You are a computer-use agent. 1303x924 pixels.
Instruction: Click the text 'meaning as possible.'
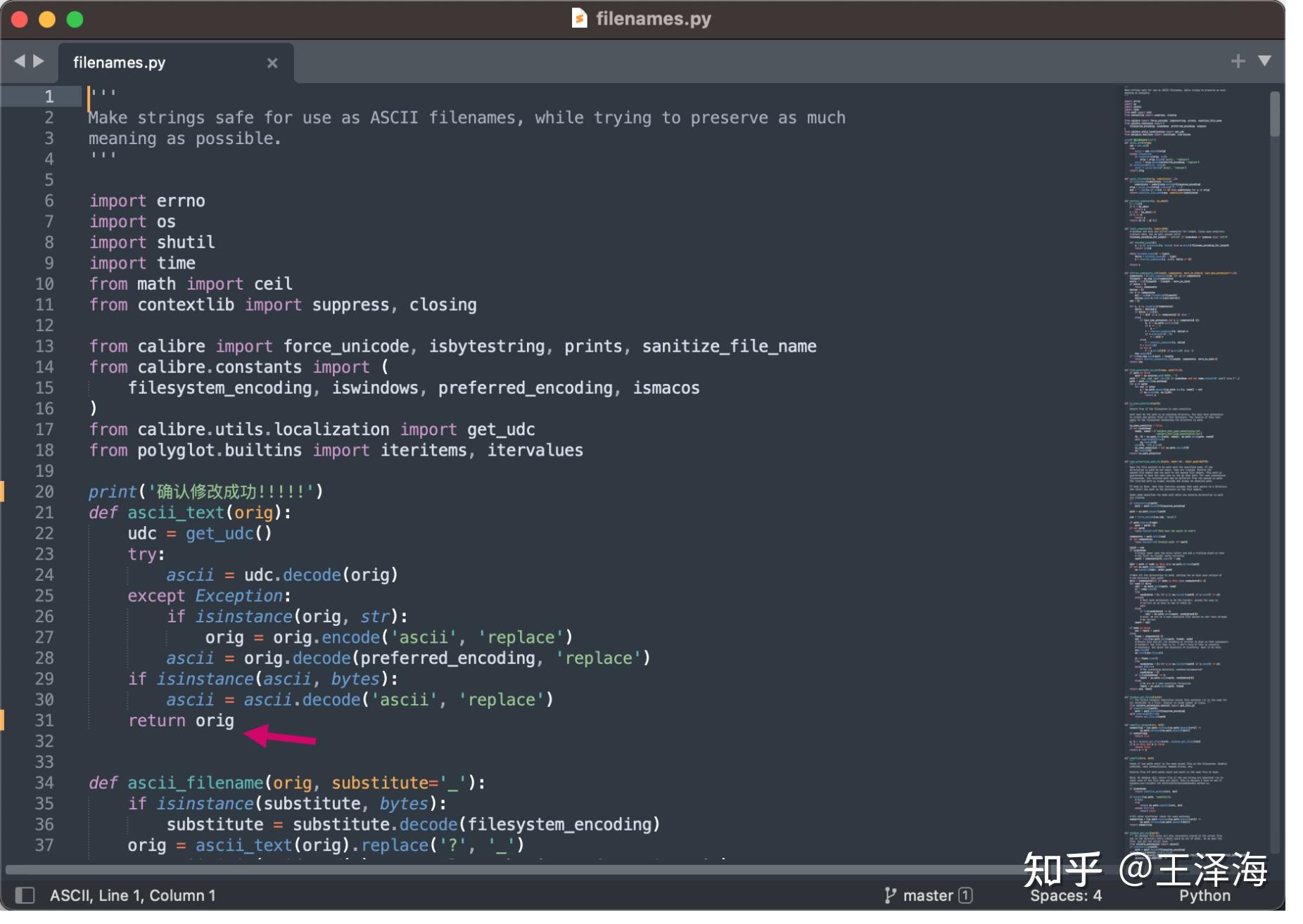[x=184, y=139]
